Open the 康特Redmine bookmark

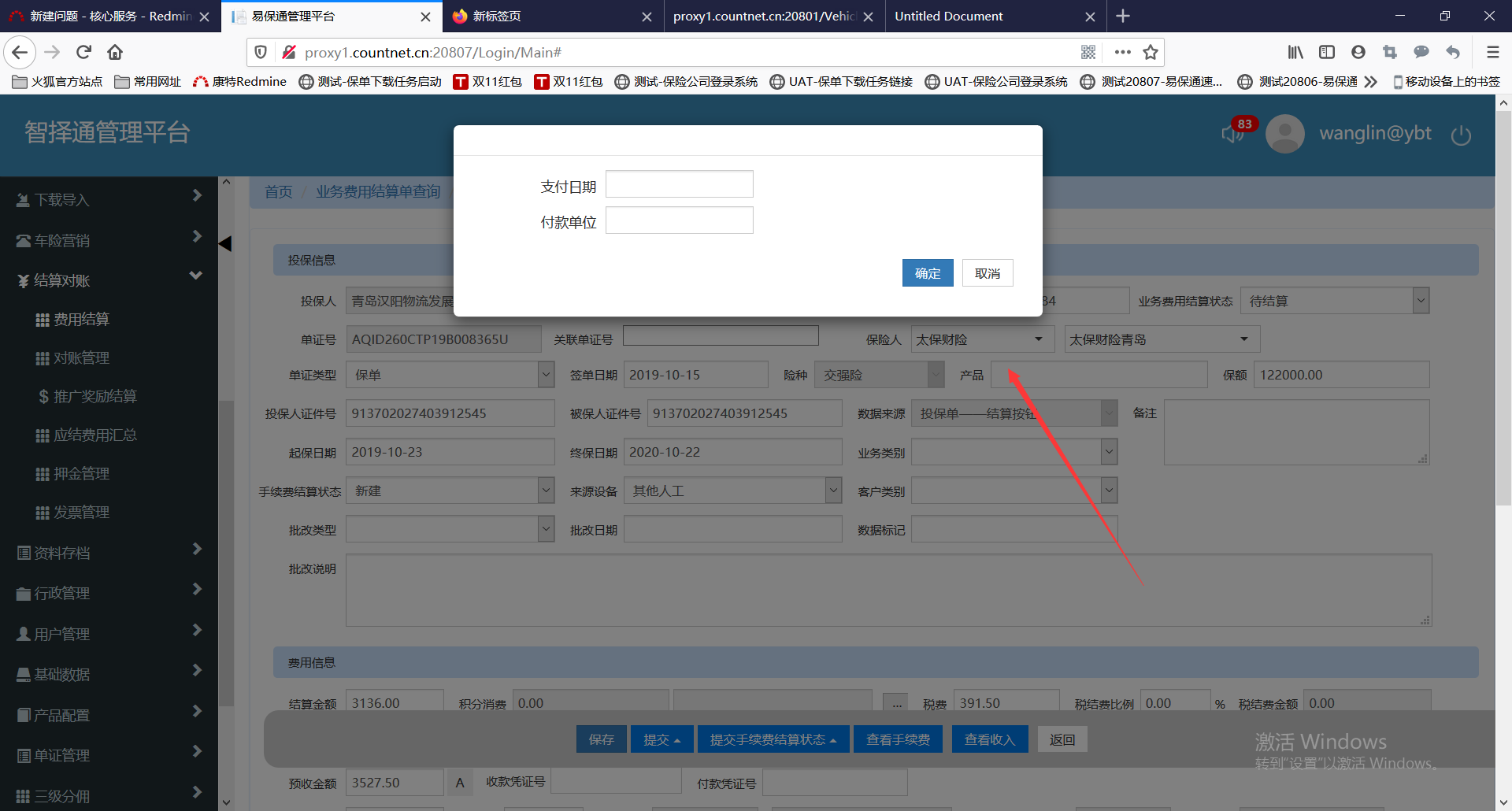[x=240, y=81]
